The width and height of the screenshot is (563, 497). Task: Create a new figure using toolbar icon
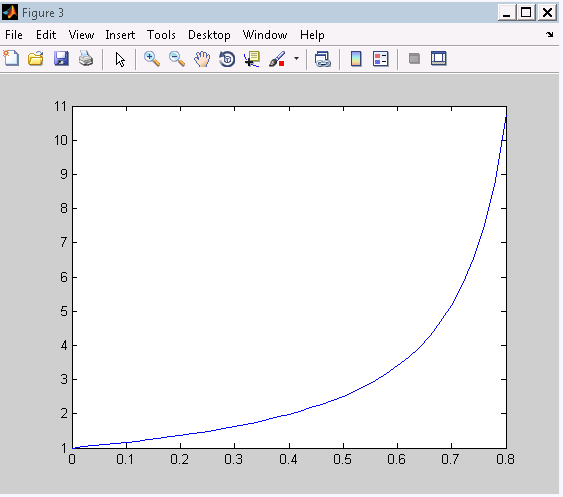[11, 59]
